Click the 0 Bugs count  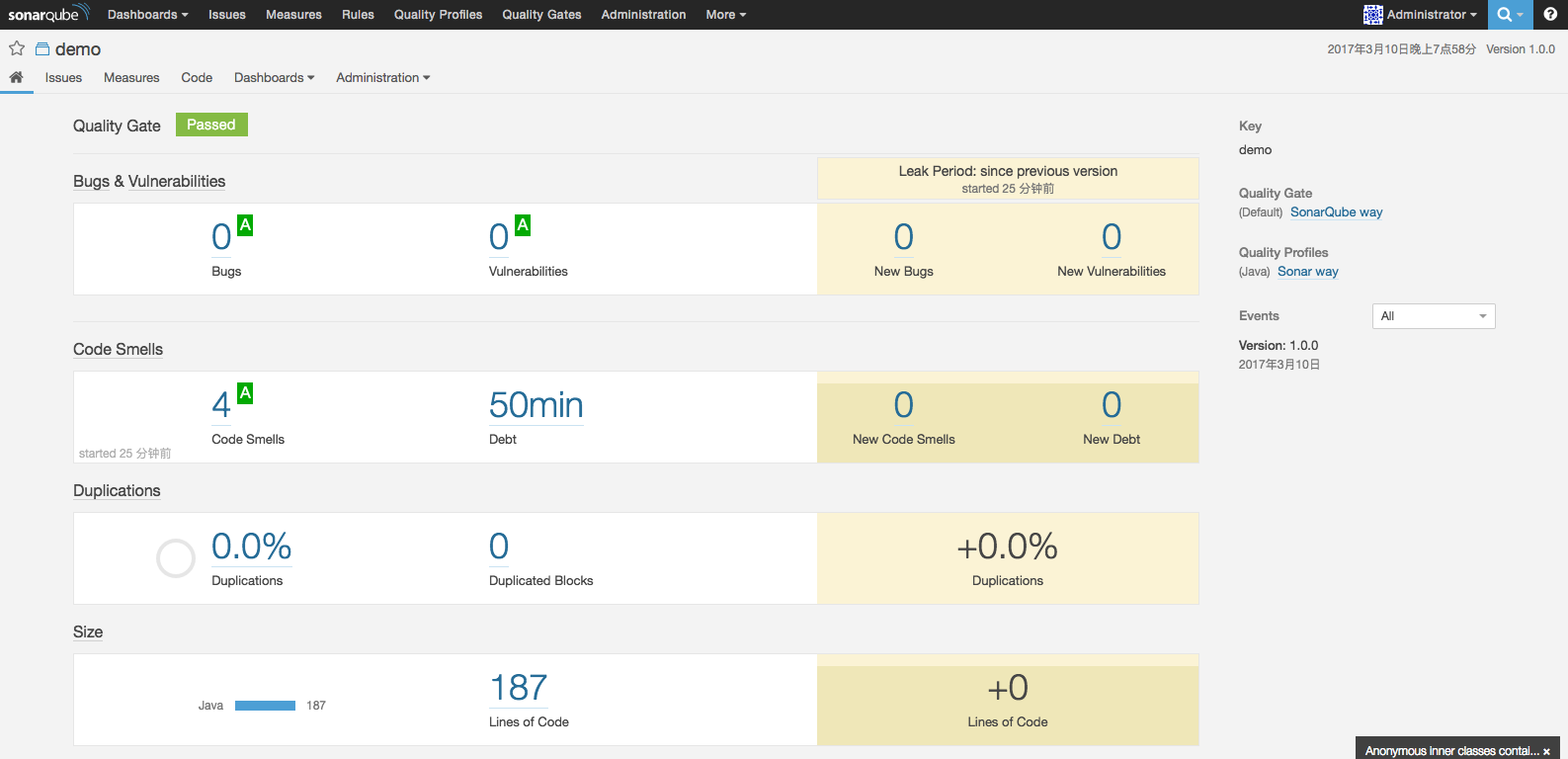pos(221,237)
